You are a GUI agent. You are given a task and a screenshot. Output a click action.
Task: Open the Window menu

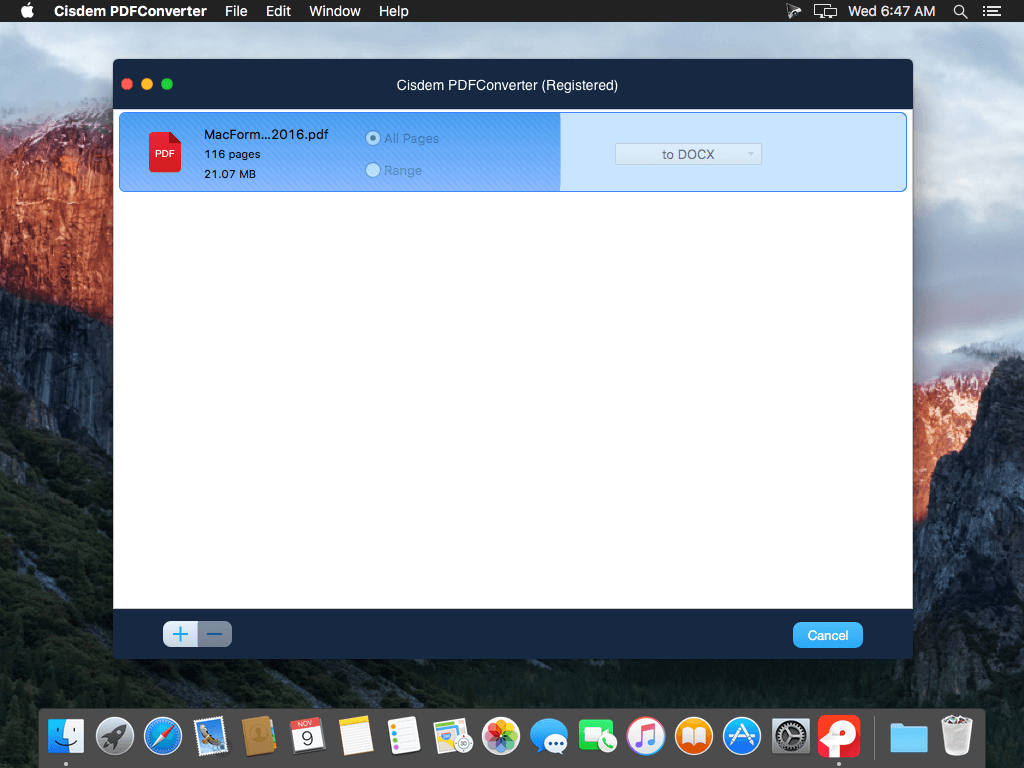(x=334, y=11)
